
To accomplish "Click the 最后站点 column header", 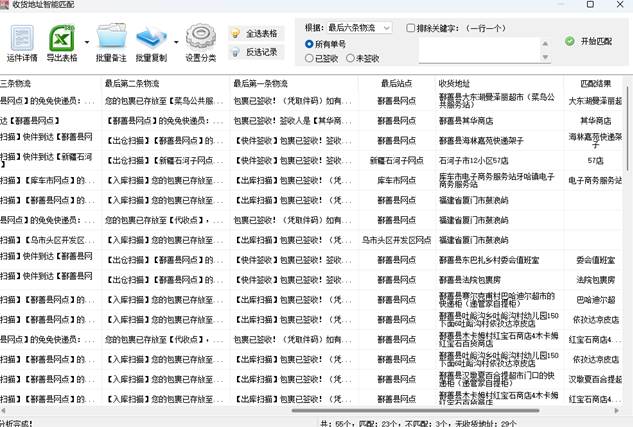I will point(396,84).
